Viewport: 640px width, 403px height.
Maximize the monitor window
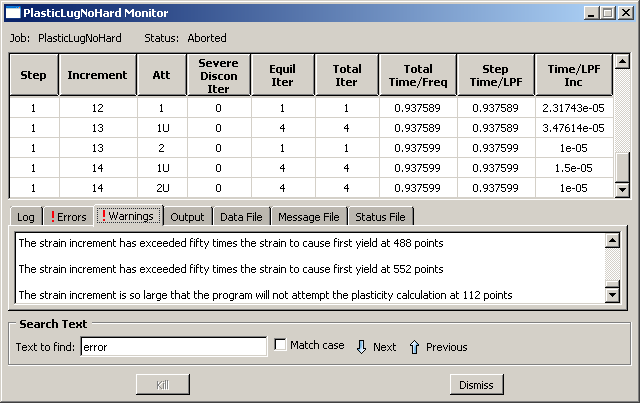click(x=607, y=13)
